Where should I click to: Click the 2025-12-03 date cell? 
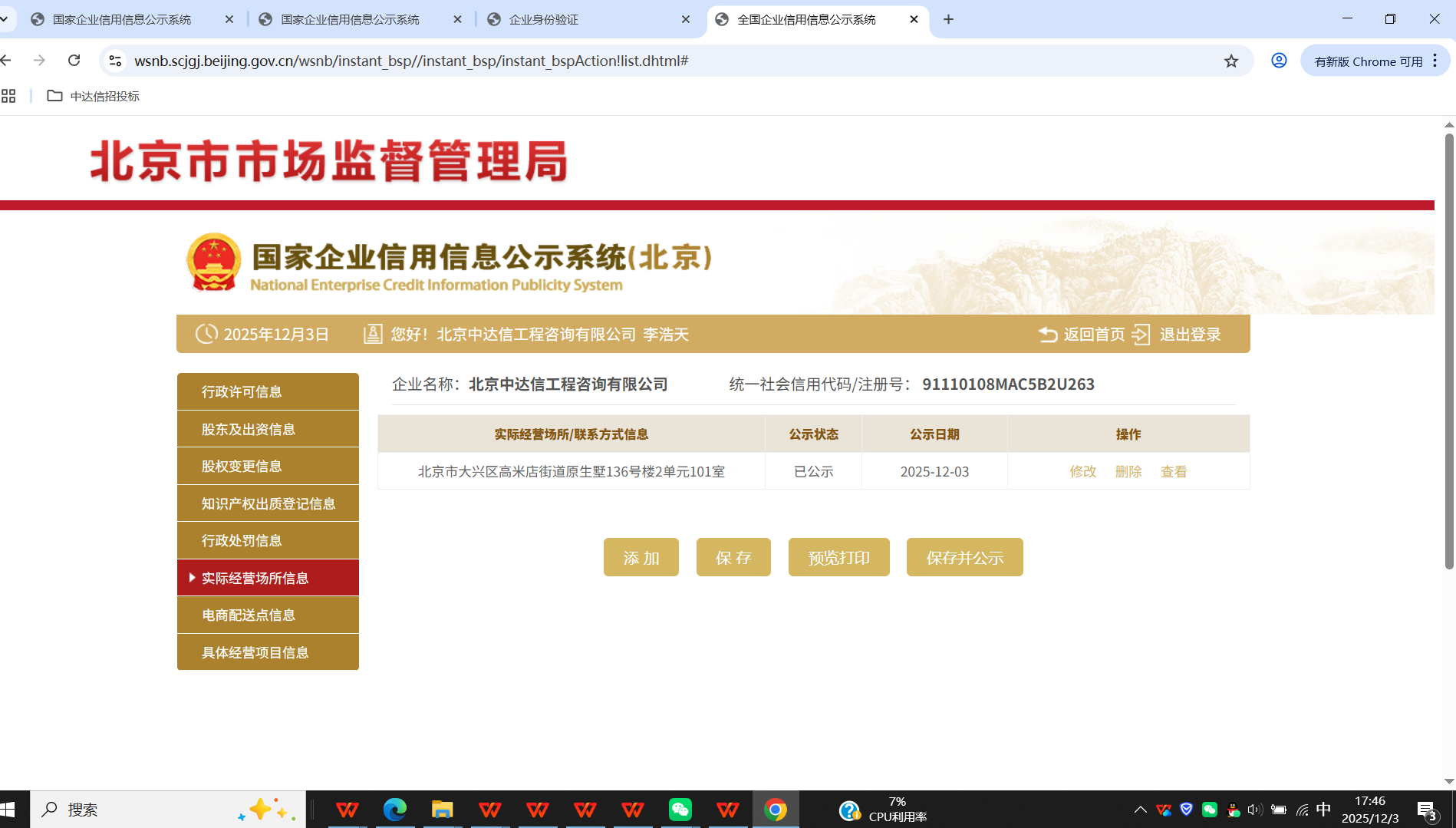click(x=934, y=471)
